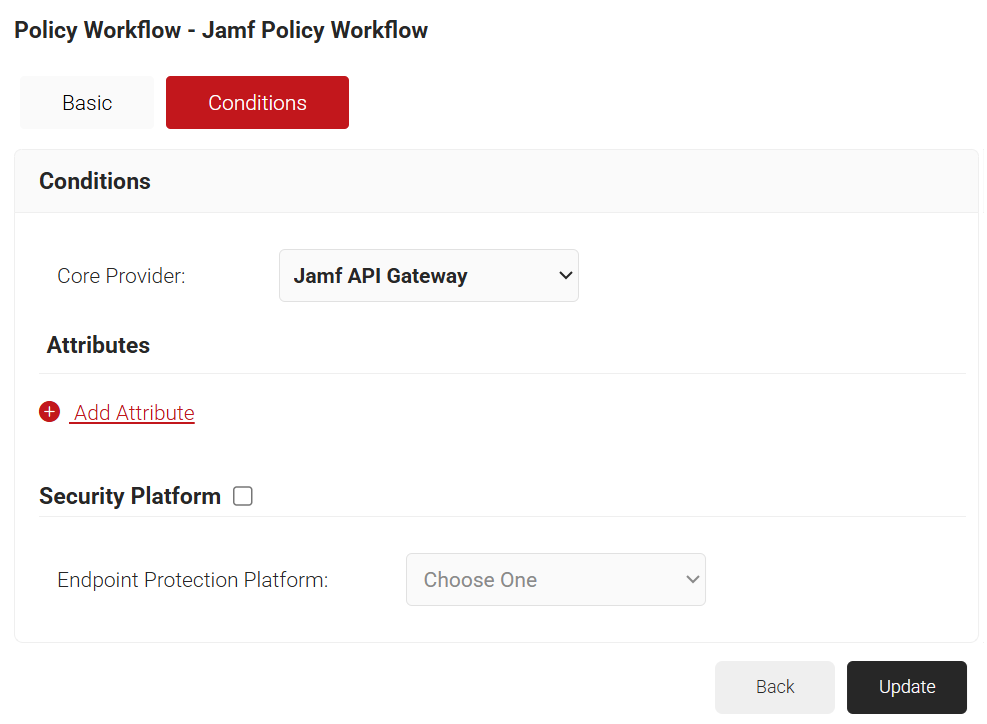Click the Conditions panel header

[95, 181]
